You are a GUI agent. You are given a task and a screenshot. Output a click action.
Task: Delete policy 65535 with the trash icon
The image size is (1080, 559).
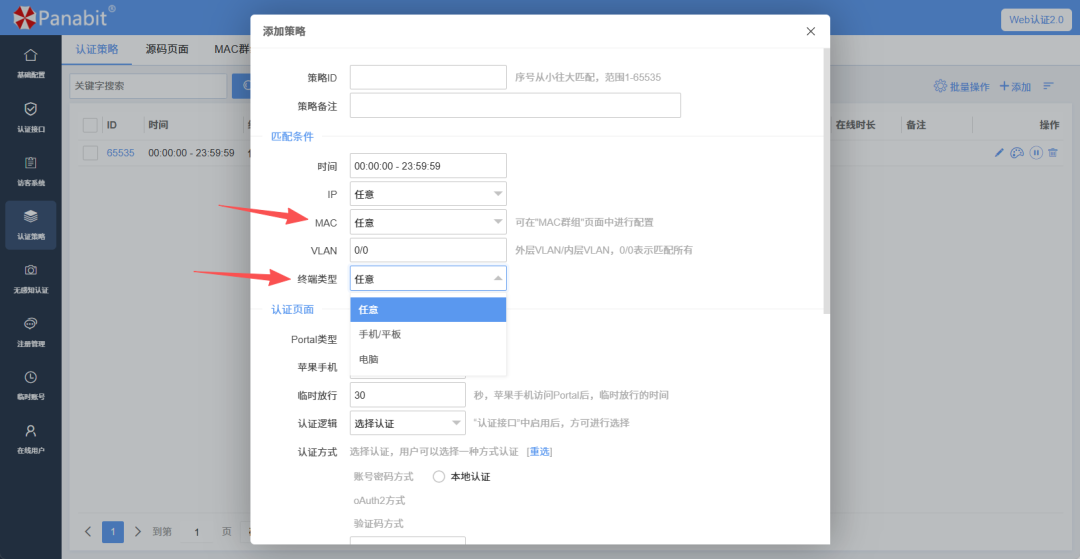[x=1052, y=153]
